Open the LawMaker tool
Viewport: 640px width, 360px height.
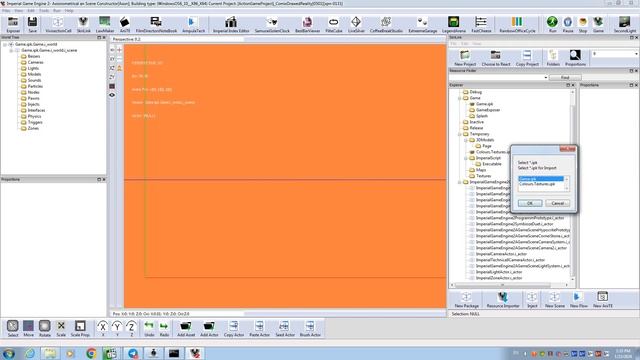(105, 24)
